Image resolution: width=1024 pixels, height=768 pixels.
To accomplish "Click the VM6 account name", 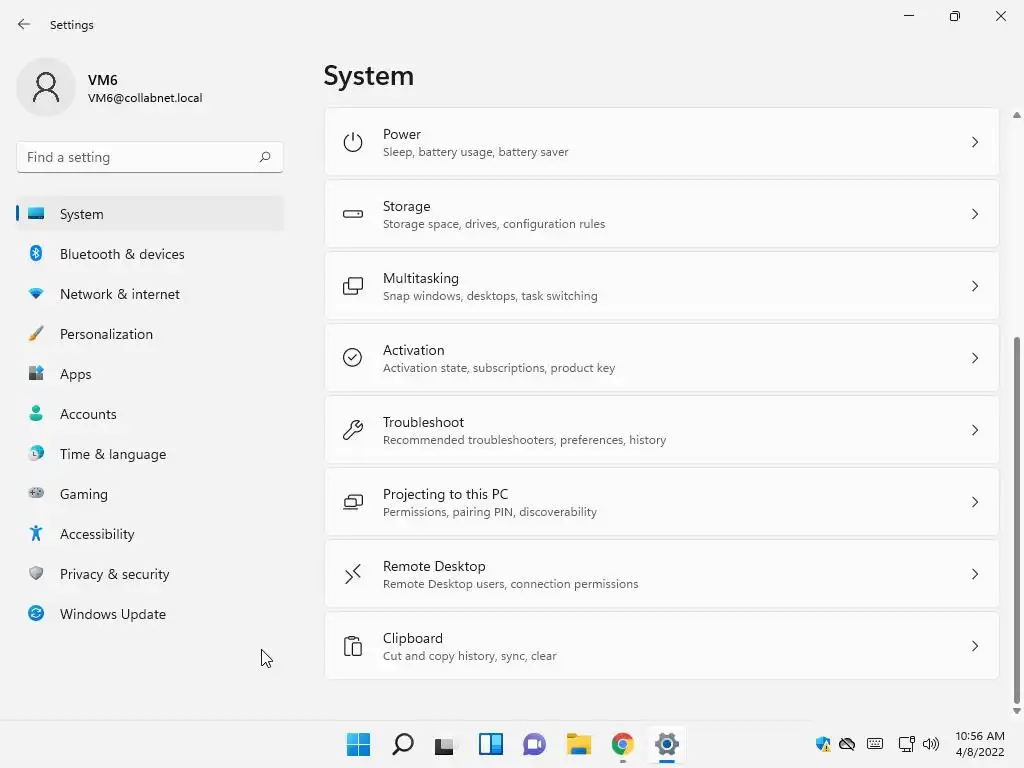I will [x=103, y=80].
